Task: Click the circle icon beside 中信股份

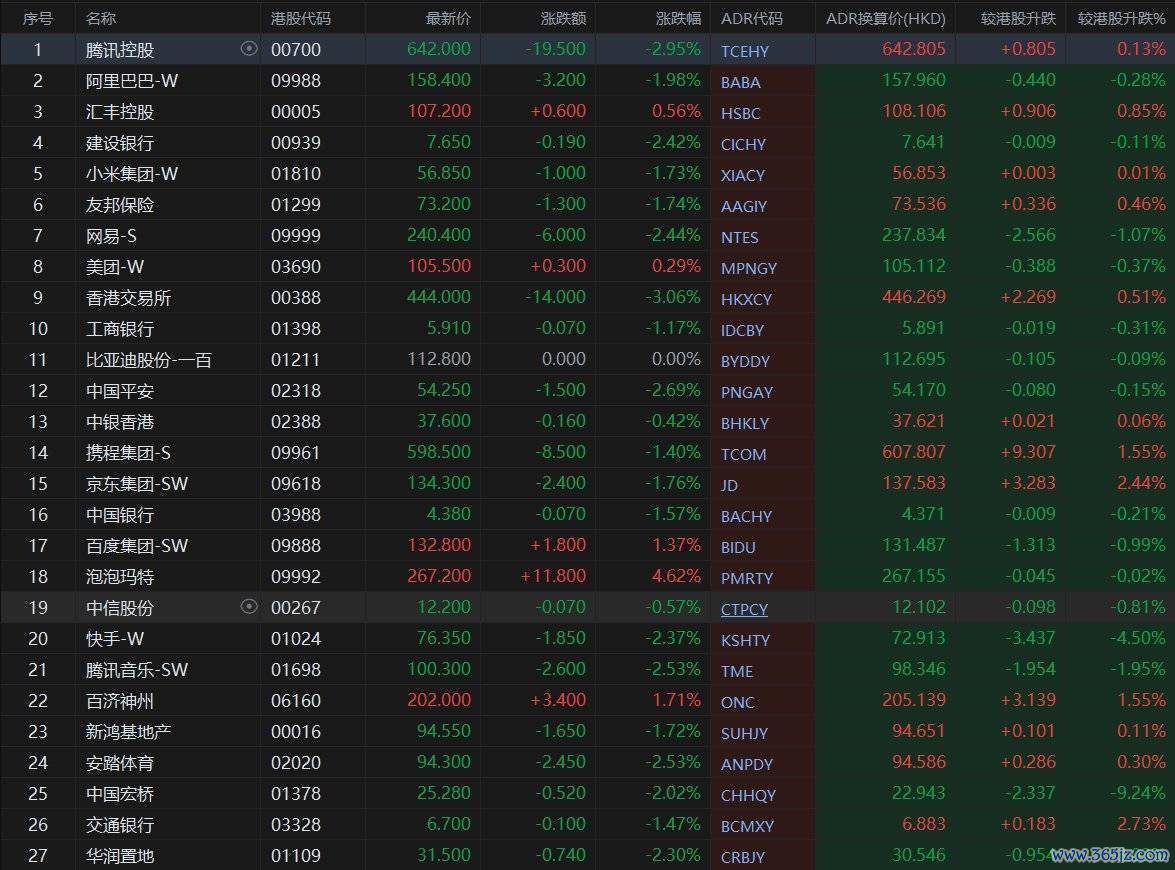Action: (x=249, y=606)
